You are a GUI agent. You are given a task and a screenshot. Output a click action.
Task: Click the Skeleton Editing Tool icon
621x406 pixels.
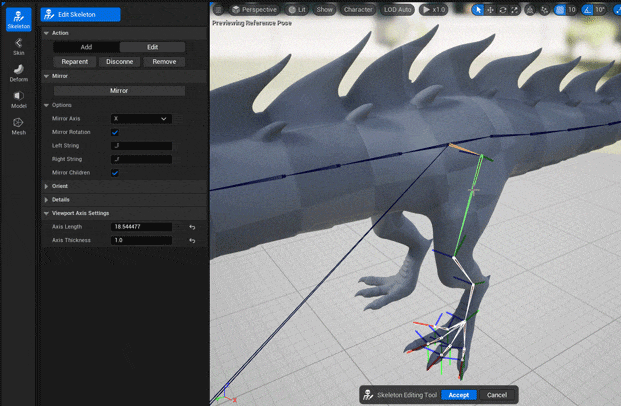coord(368,395)
